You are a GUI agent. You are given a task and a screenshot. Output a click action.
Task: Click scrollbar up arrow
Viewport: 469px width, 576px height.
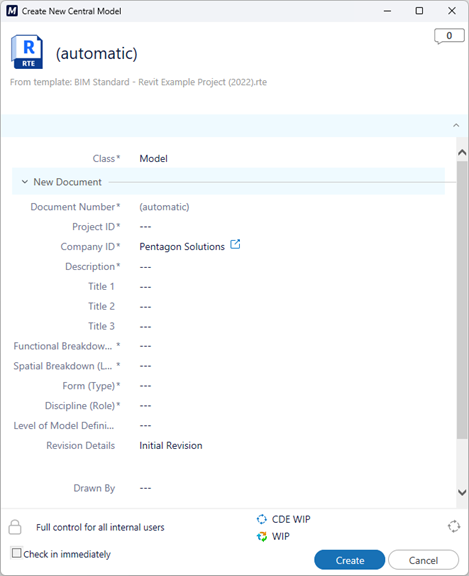[462, 152]
